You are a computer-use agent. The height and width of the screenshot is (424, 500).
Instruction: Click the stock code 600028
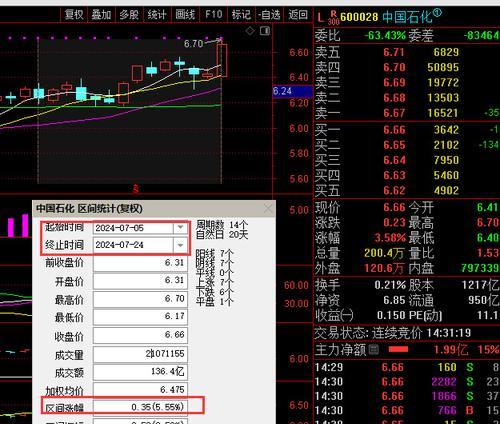click(x=359, y=17)
